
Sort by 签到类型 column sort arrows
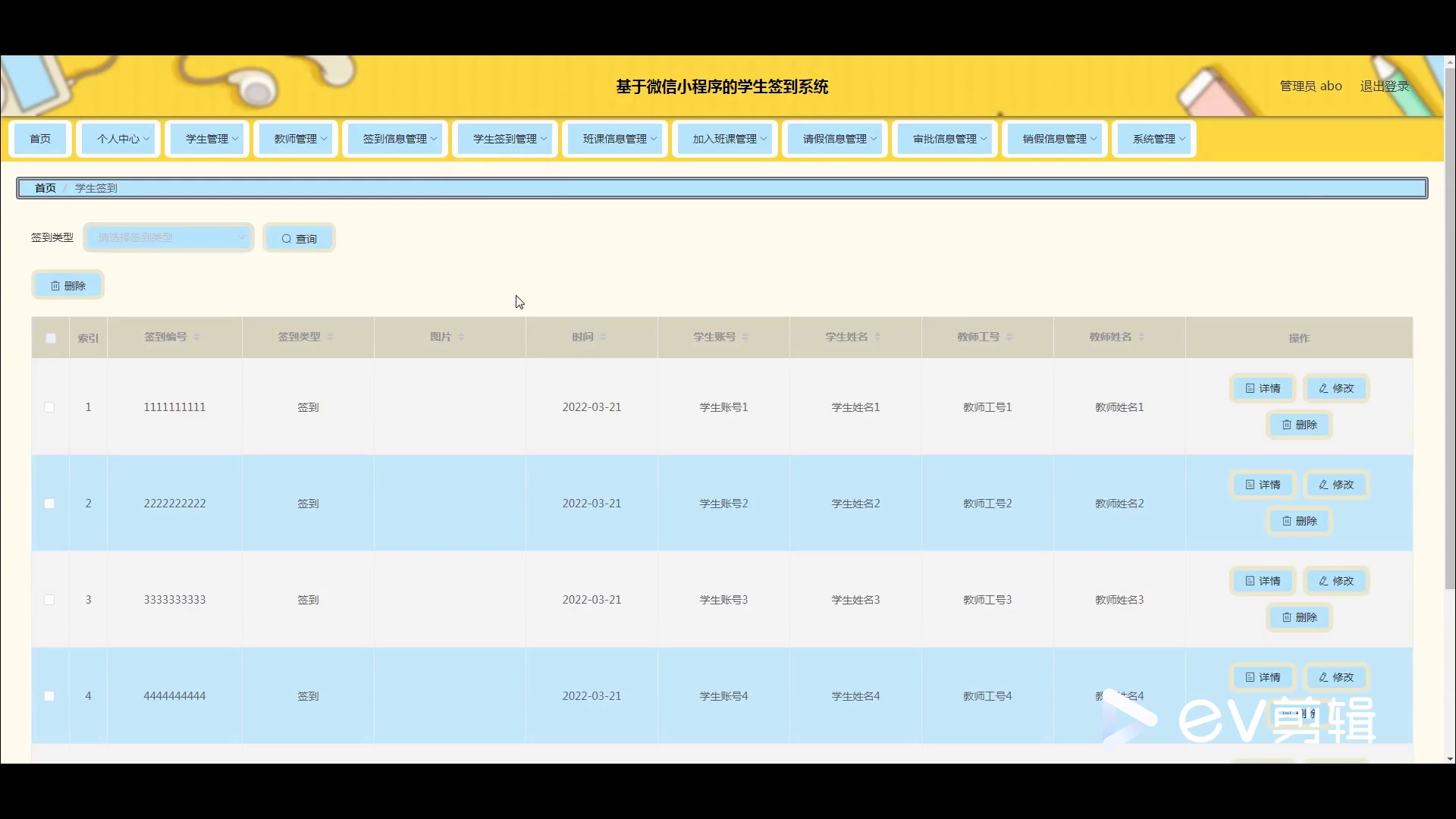[x=330, y=337]
